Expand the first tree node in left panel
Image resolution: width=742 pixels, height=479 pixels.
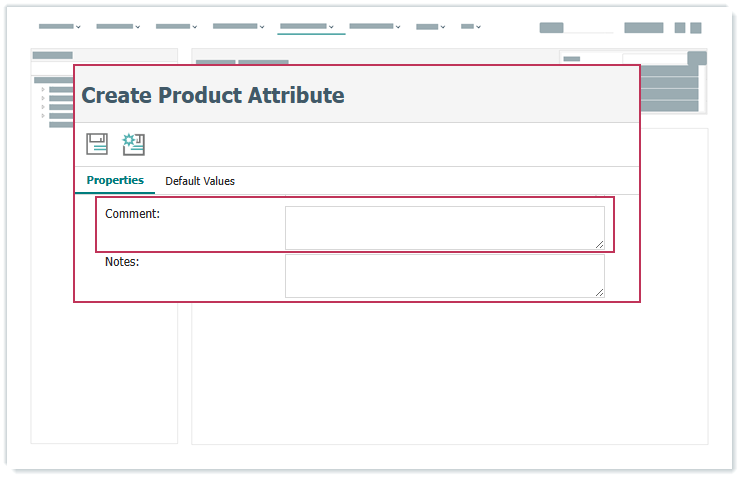(x=42, y=90)
